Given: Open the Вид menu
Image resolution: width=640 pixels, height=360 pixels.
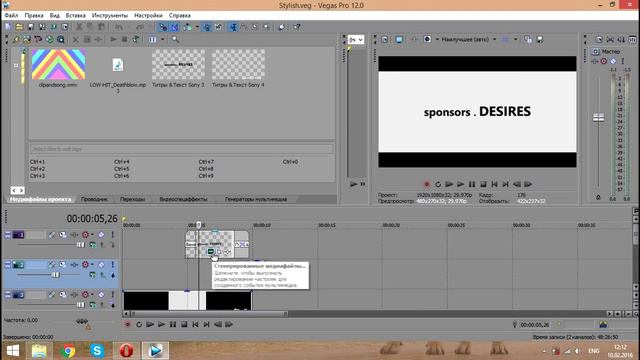Looking at the screenshot, I should [55, 16].
